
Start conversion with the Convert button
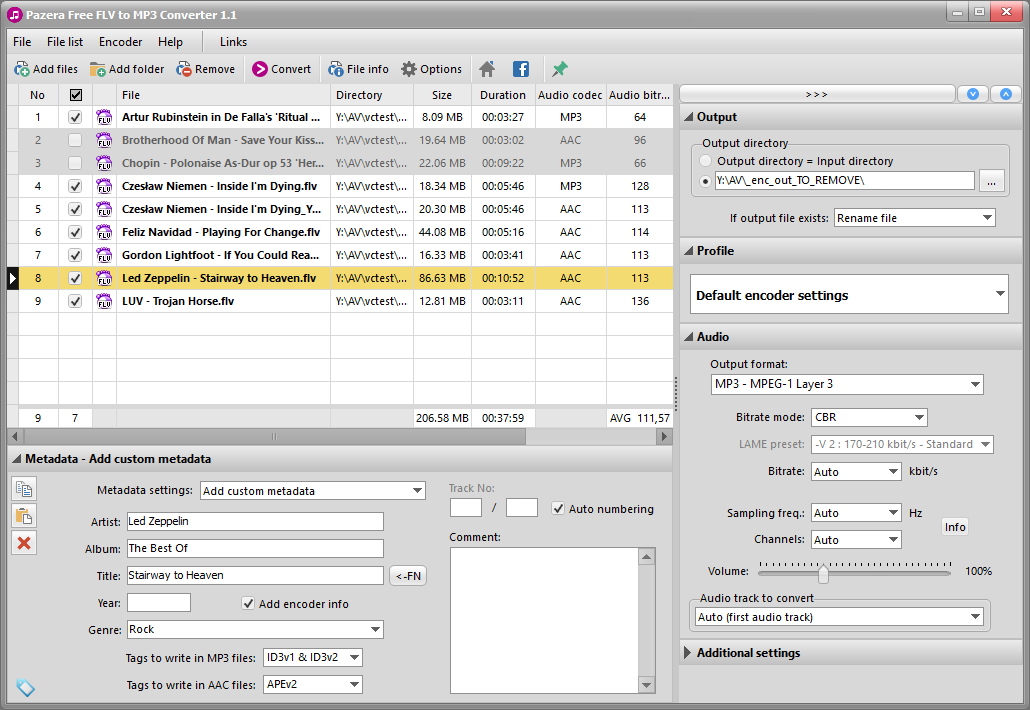282,69
